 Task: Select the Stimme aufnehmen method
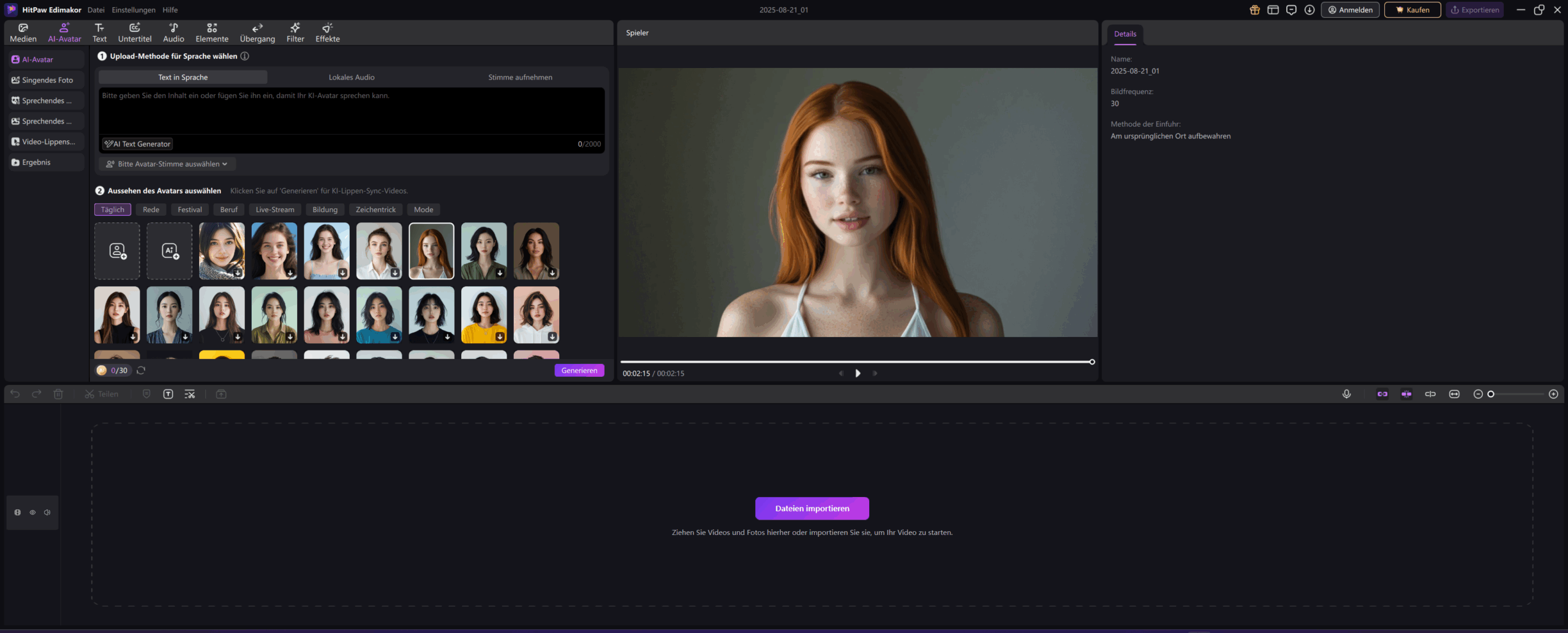(x=520, y=77)
